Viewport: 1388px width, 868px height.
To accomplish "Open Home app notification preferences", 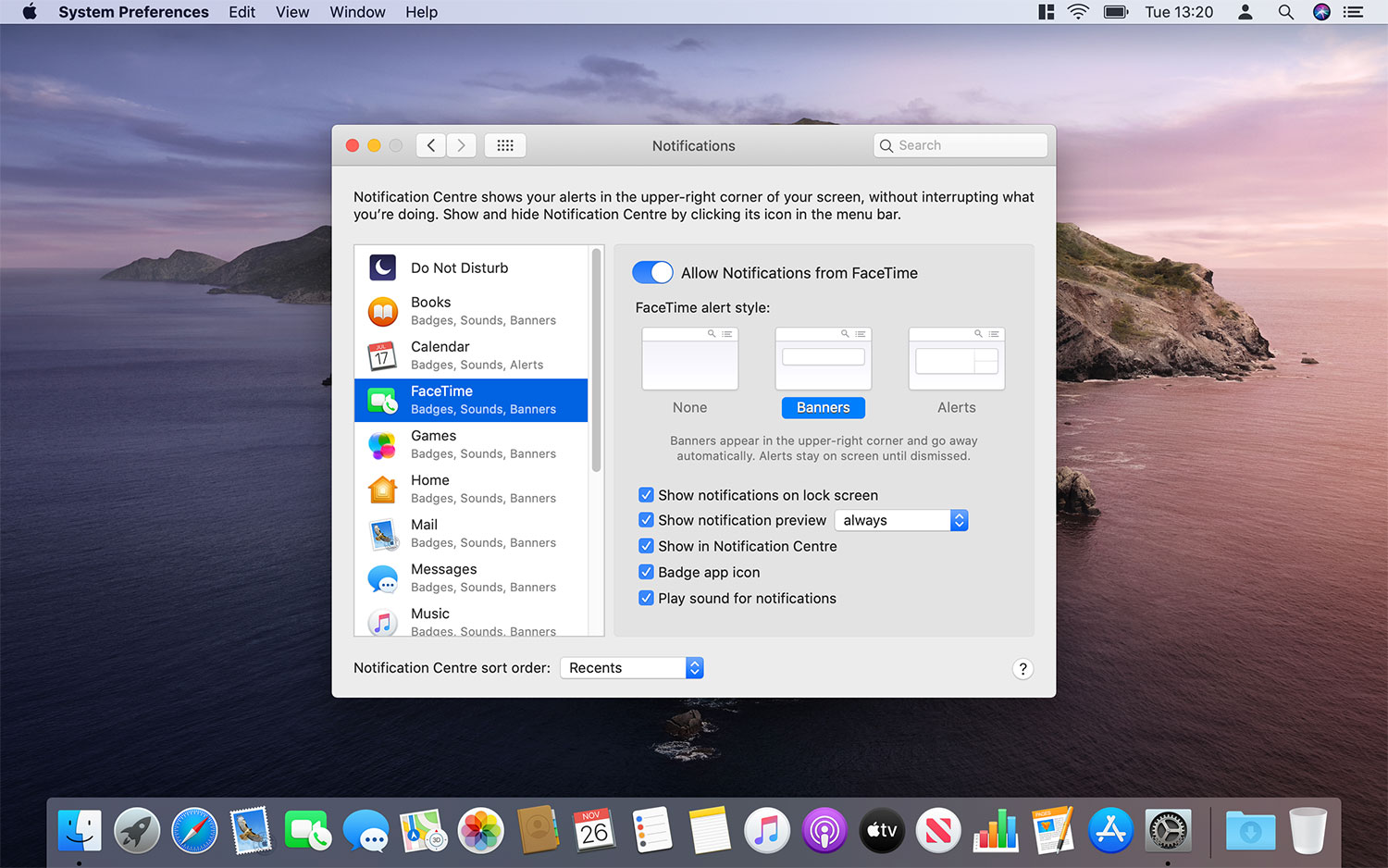I will click(471, 489).
